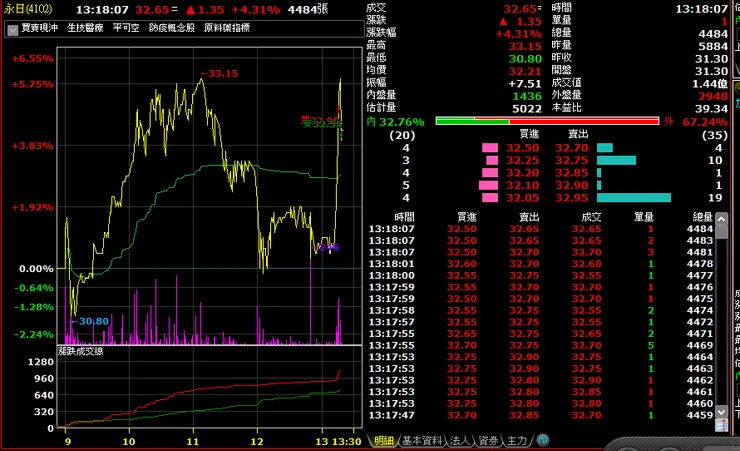Click the tick list scroll-up arrow

(721, 219)
